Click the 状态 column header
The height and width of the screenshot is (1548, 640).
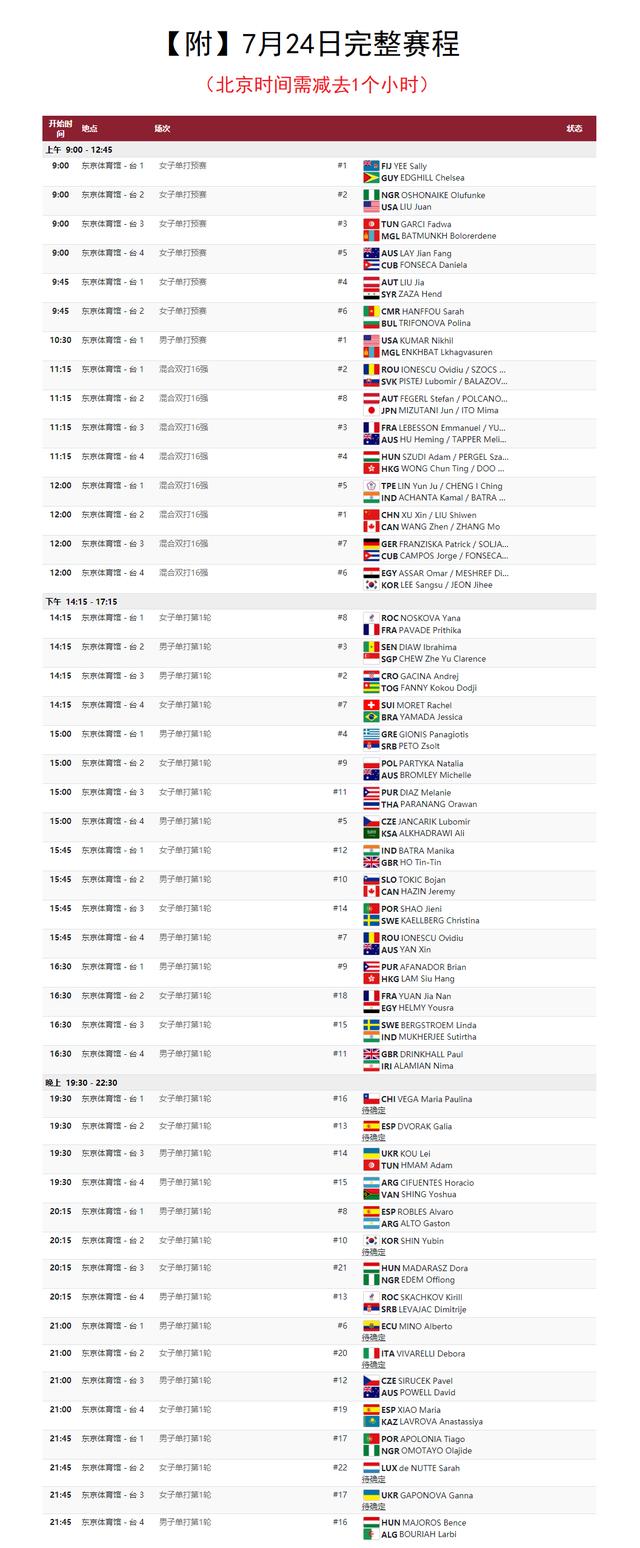pyautogui.click(x=574, y=128)
